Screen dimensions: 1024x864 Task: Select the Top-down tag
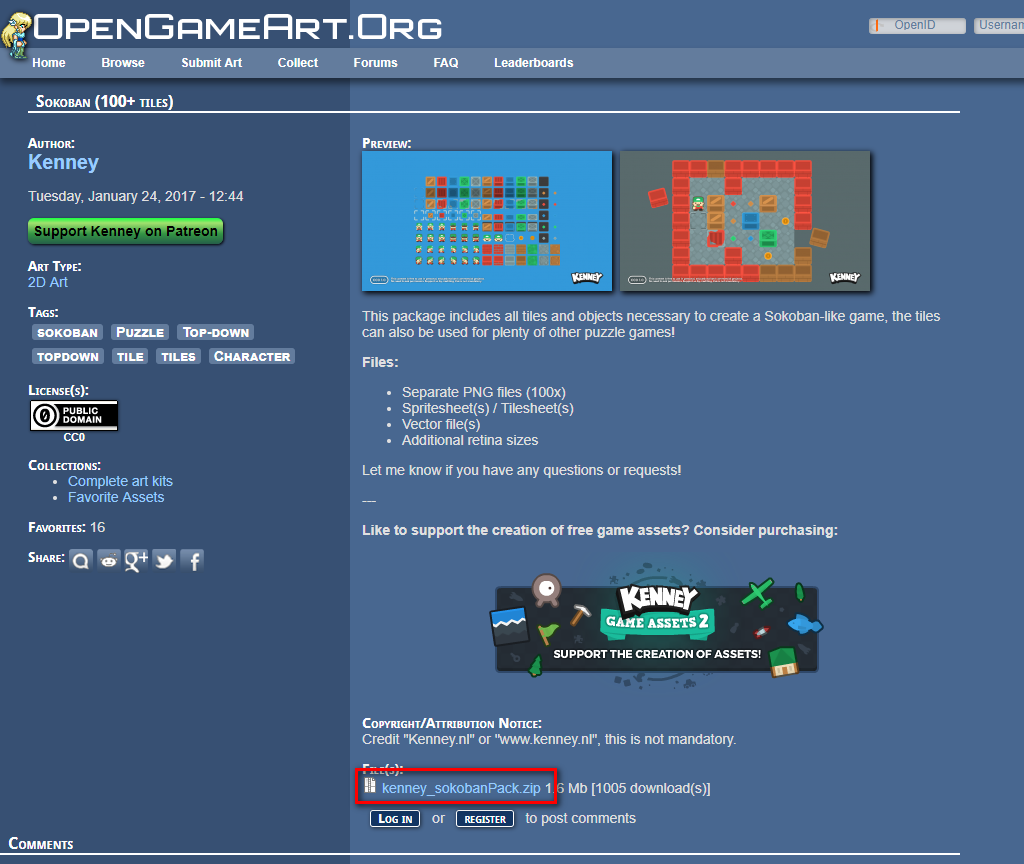tap(216, 332)
